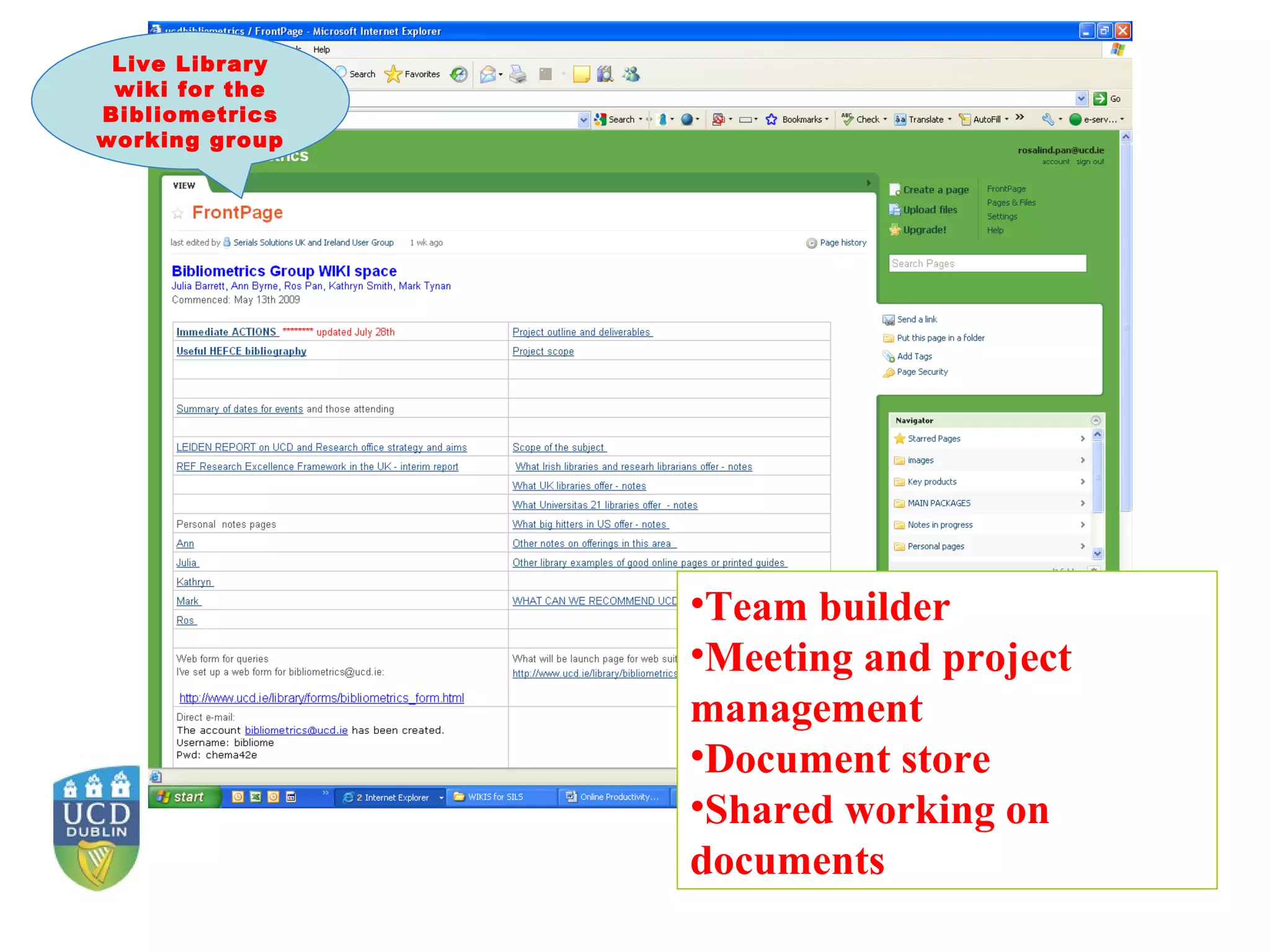Click the blue globe icon in Google toolbar

pyautogui.click(x=687, y=119)
